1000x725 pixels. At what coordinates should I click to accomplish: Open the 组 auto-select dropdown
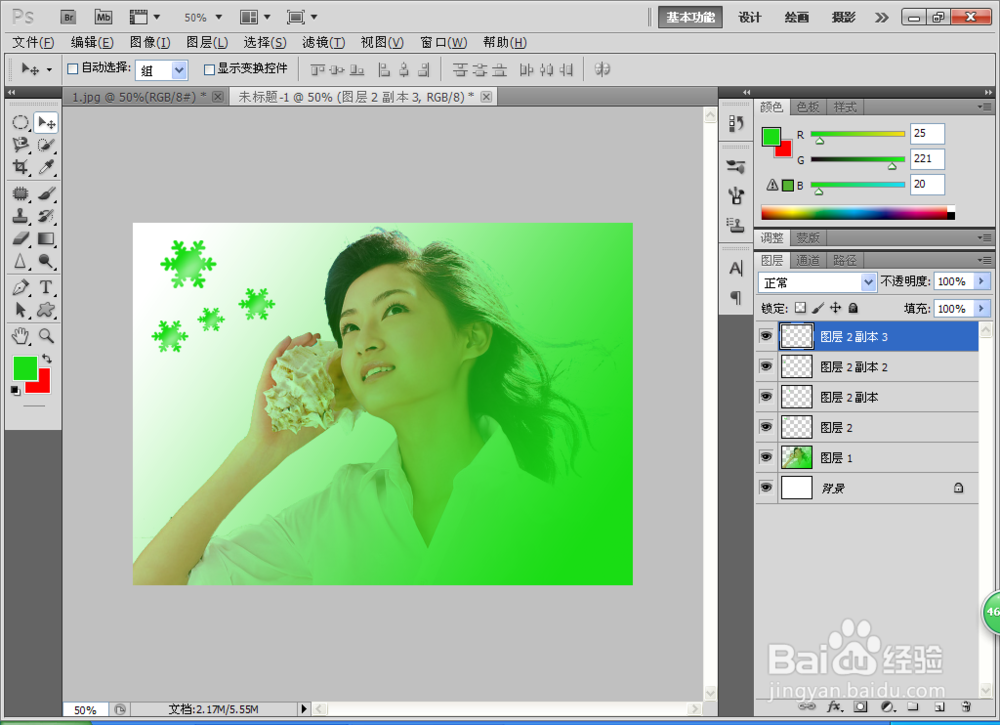coord(179,70)
